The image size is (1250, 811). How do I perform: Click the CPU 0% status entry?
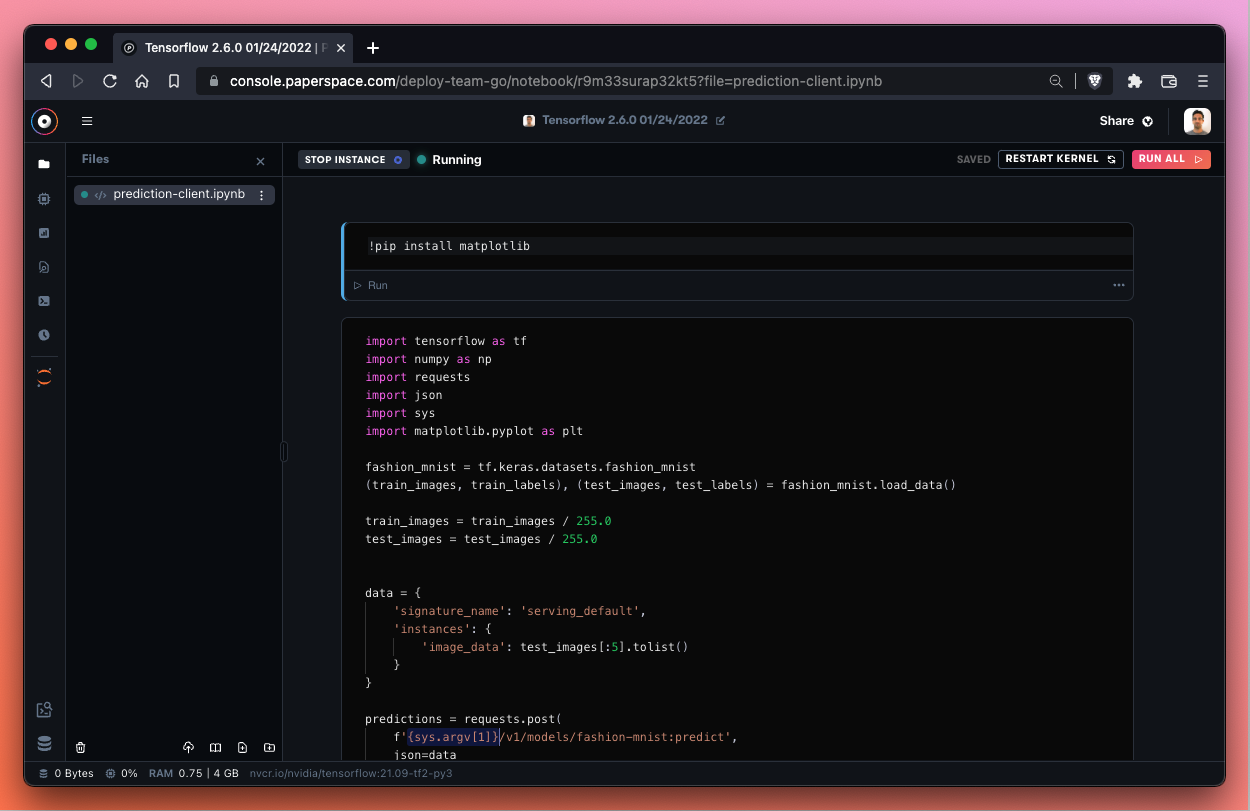point(121,773)
